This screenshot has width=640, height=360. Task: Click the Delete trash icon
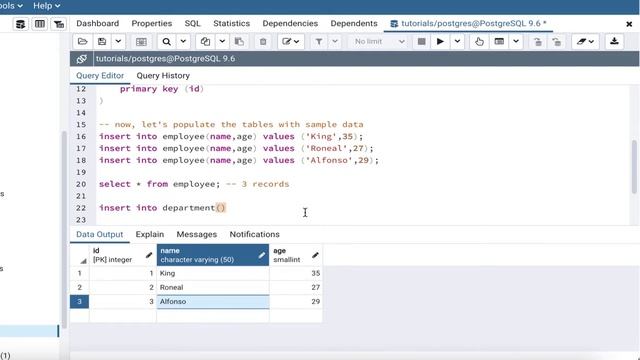(x=263, y=42)
